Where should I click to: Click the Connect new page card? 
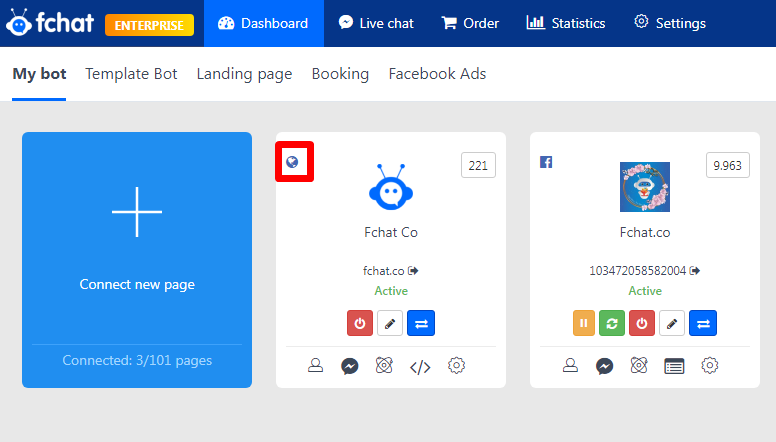(x=137, y=260)
